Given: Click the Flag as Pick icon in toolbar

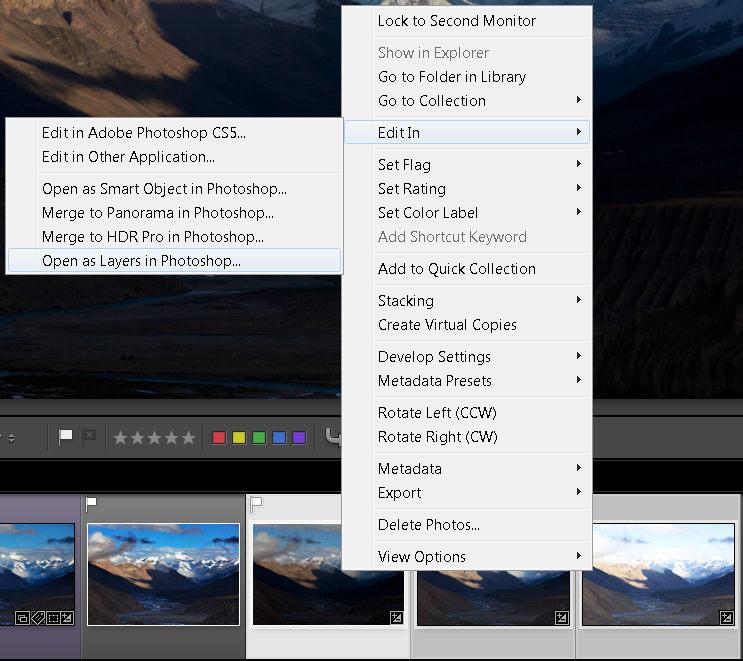Looking at the screenshot, I should [66, 437].
